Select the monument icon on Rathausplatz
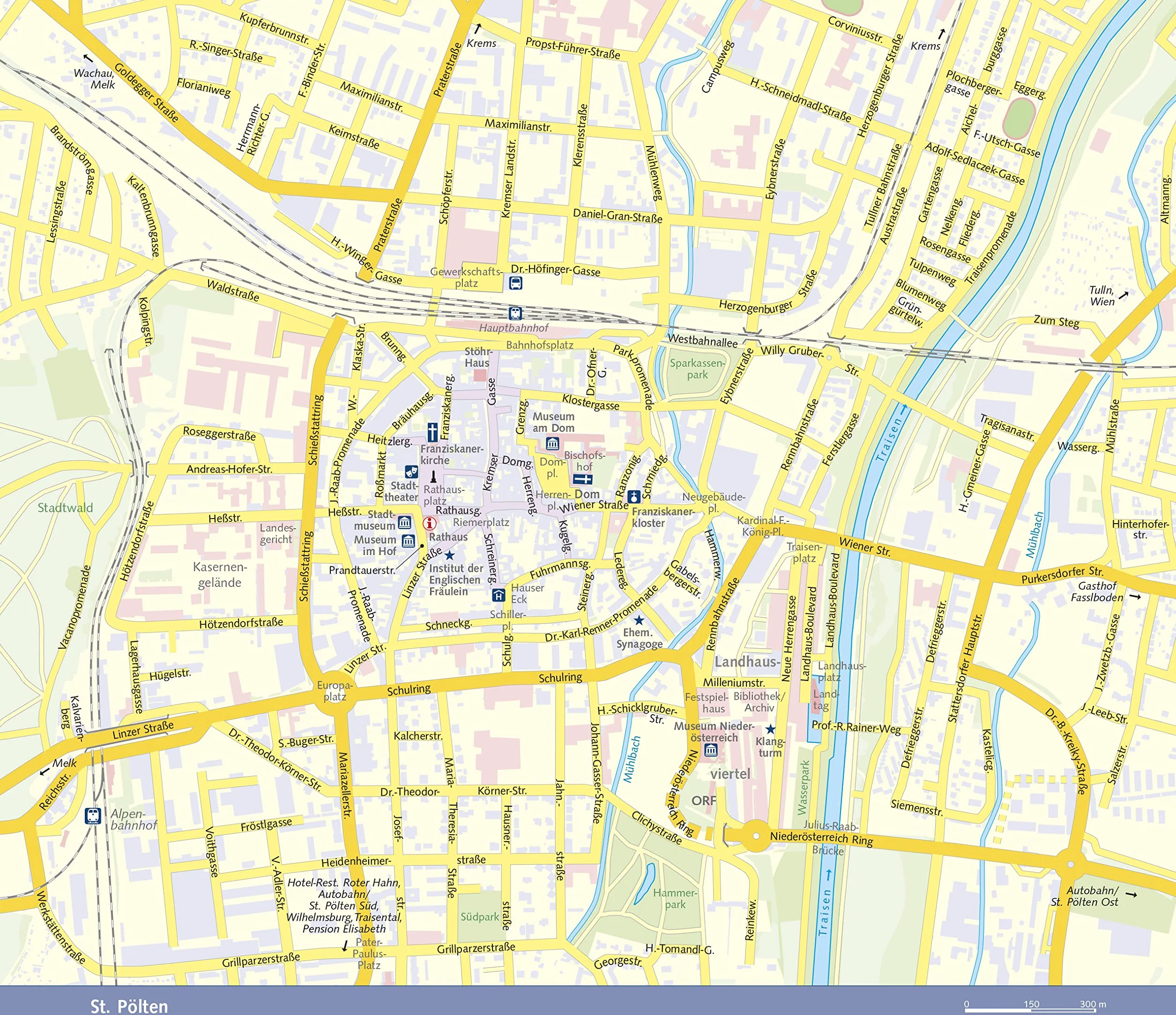1176x1015 pixels. [x=433, y=476]
